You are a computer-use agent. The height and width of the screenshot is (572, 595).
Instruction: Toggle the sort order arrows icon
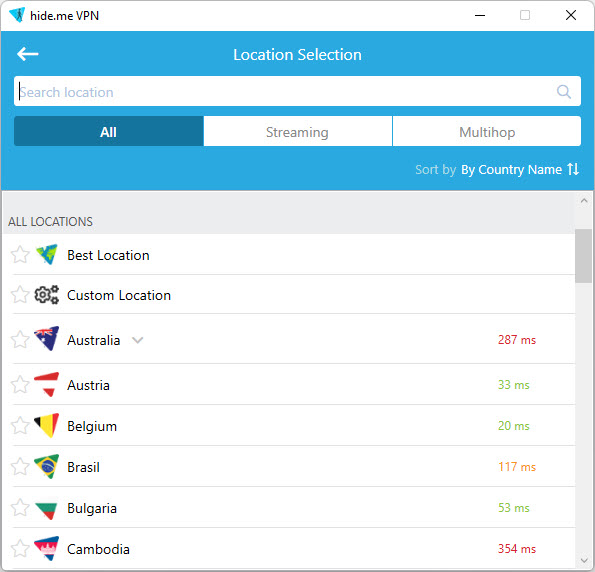573,169
